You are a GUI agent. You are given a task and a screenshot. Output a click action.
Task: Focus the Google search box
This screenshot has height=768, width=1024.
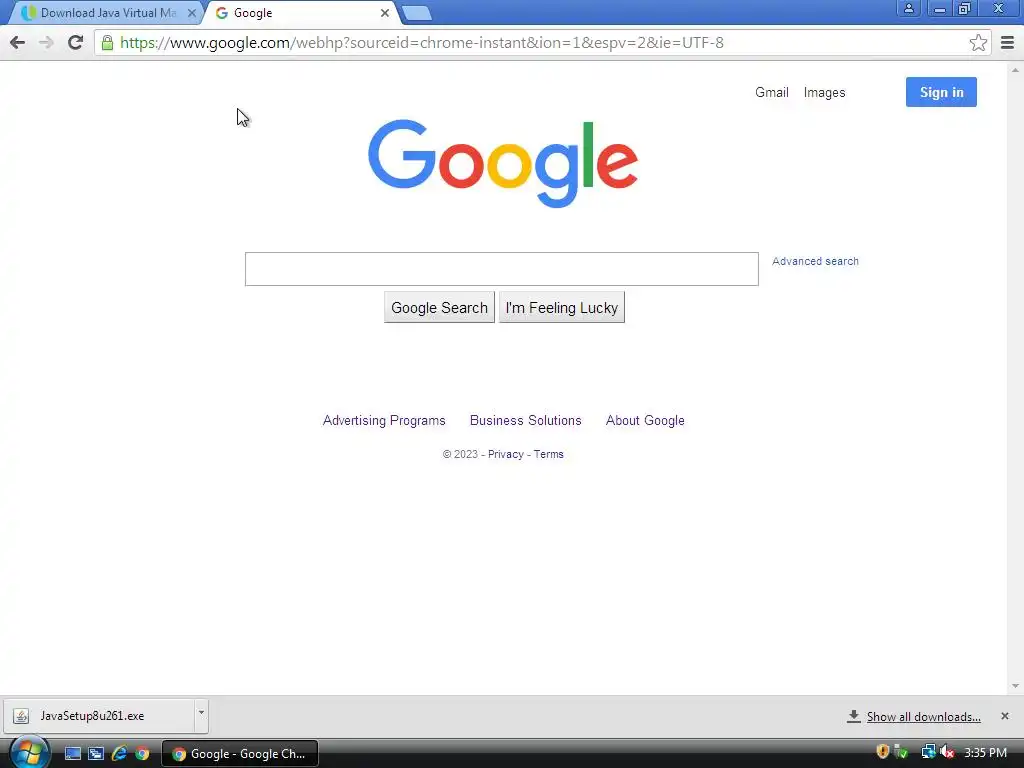[502, 269]
